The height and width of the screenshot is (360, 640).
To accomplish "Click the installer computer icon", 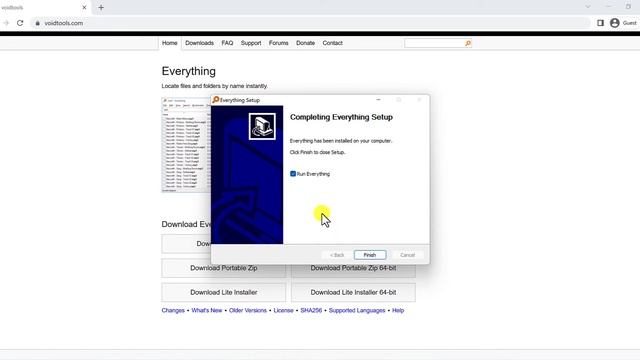I will click(262, 126).
